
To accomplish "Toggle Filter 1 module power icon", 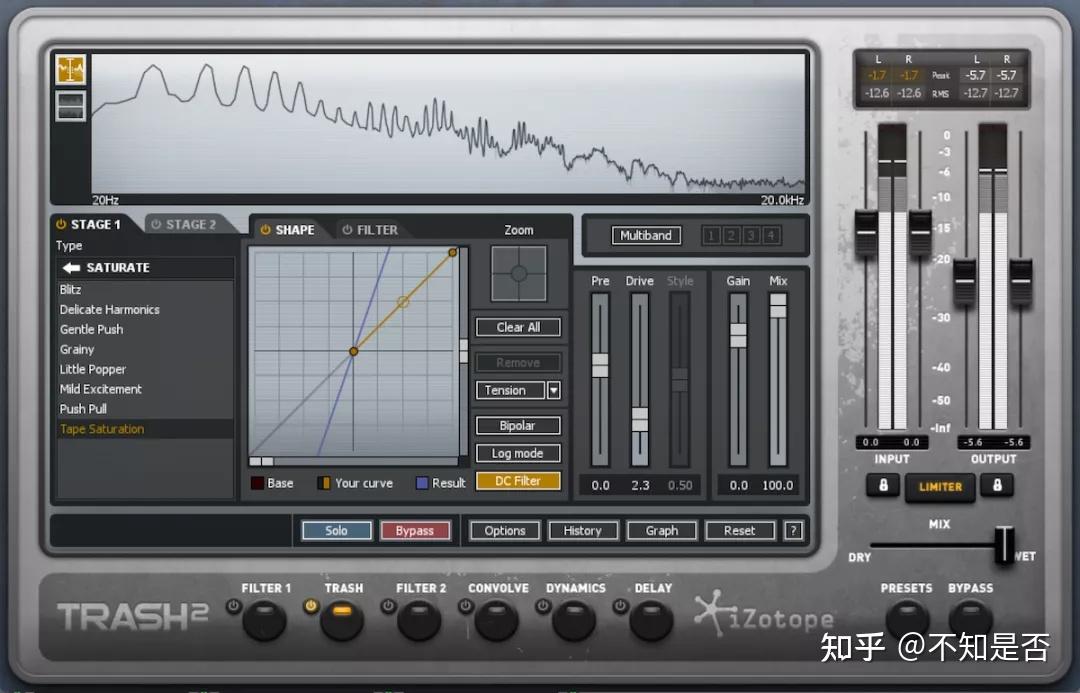I will tap(234, 606).
